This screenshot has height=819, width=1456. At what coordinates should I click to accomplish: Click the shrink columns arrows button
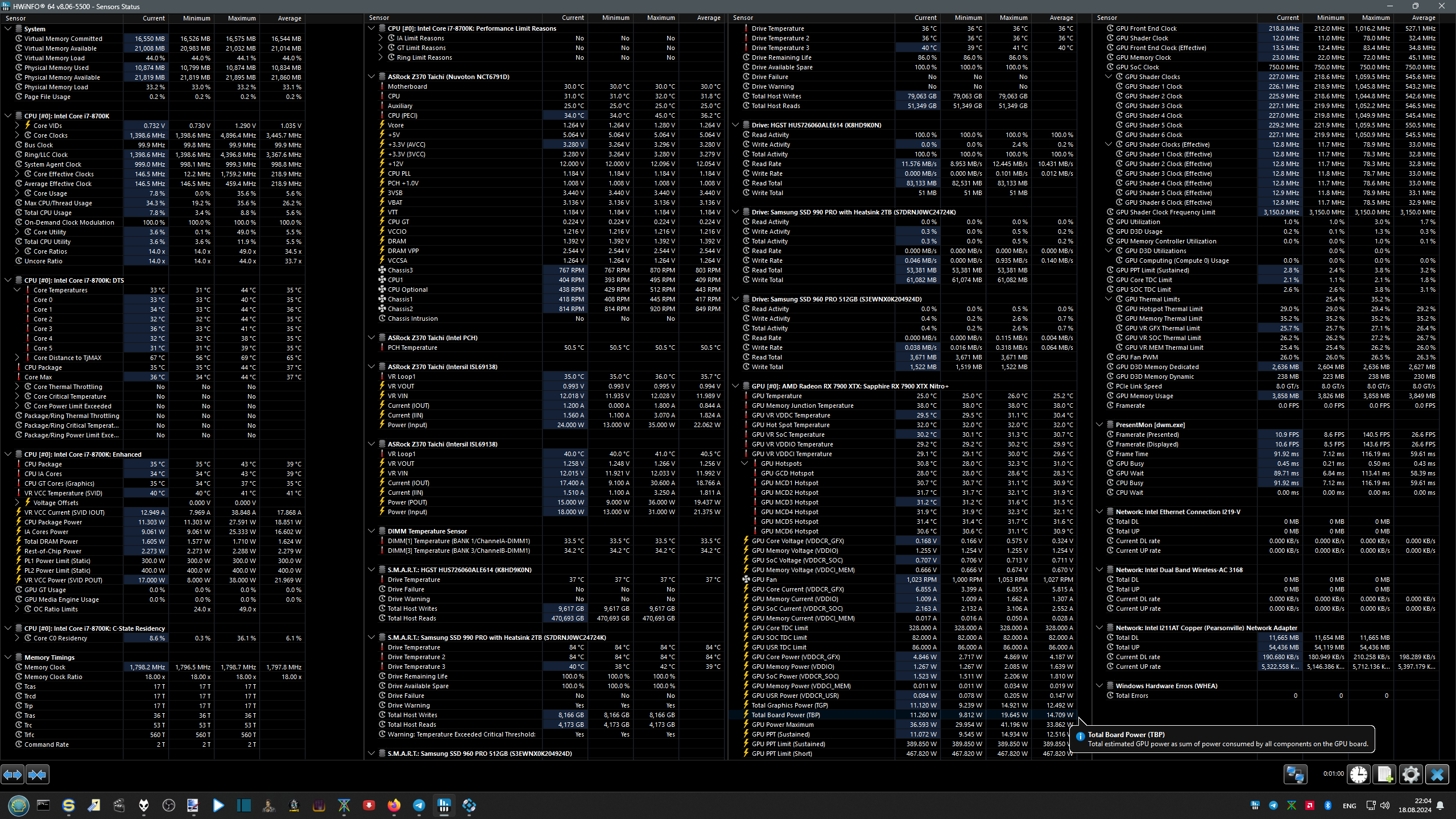point(38,774)
